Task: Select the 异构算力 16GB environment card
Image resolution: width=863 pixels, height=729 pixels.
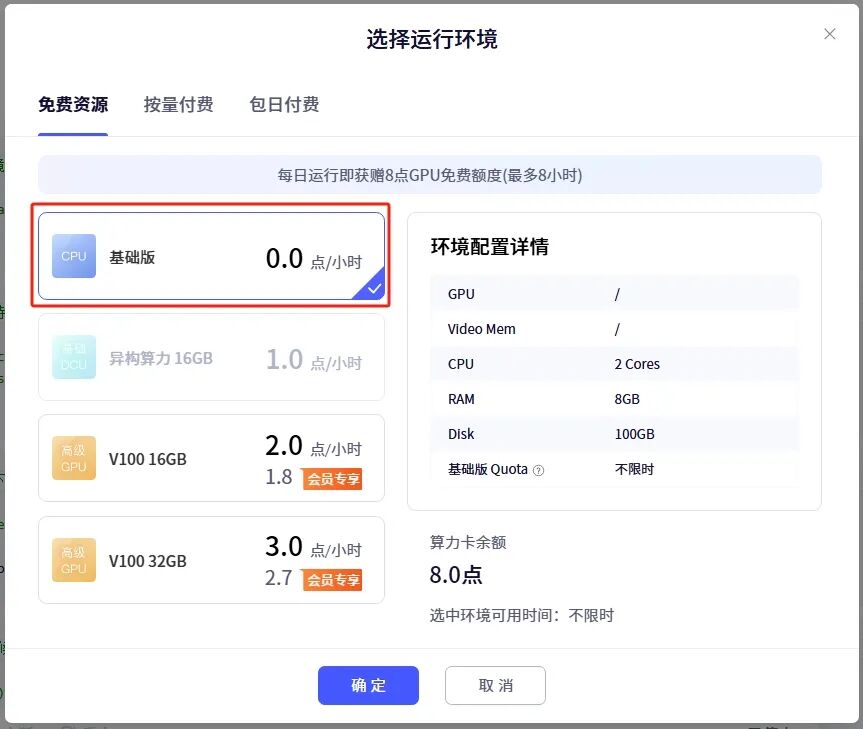Action: tap(211, 357)
